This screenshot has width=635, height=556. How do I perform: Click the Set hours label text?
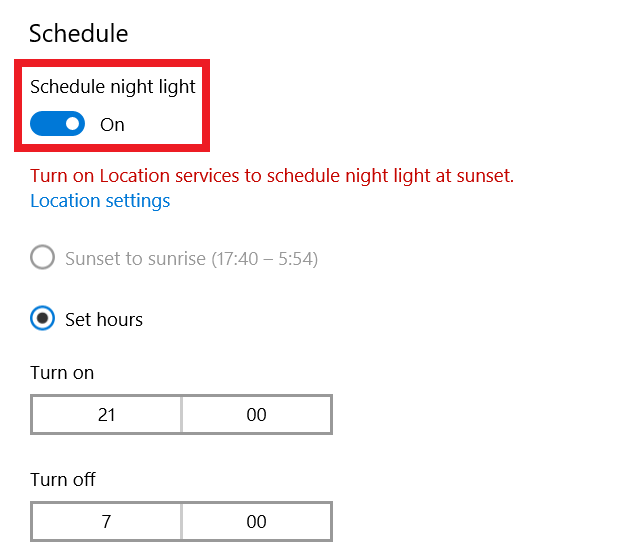[104, 320]
